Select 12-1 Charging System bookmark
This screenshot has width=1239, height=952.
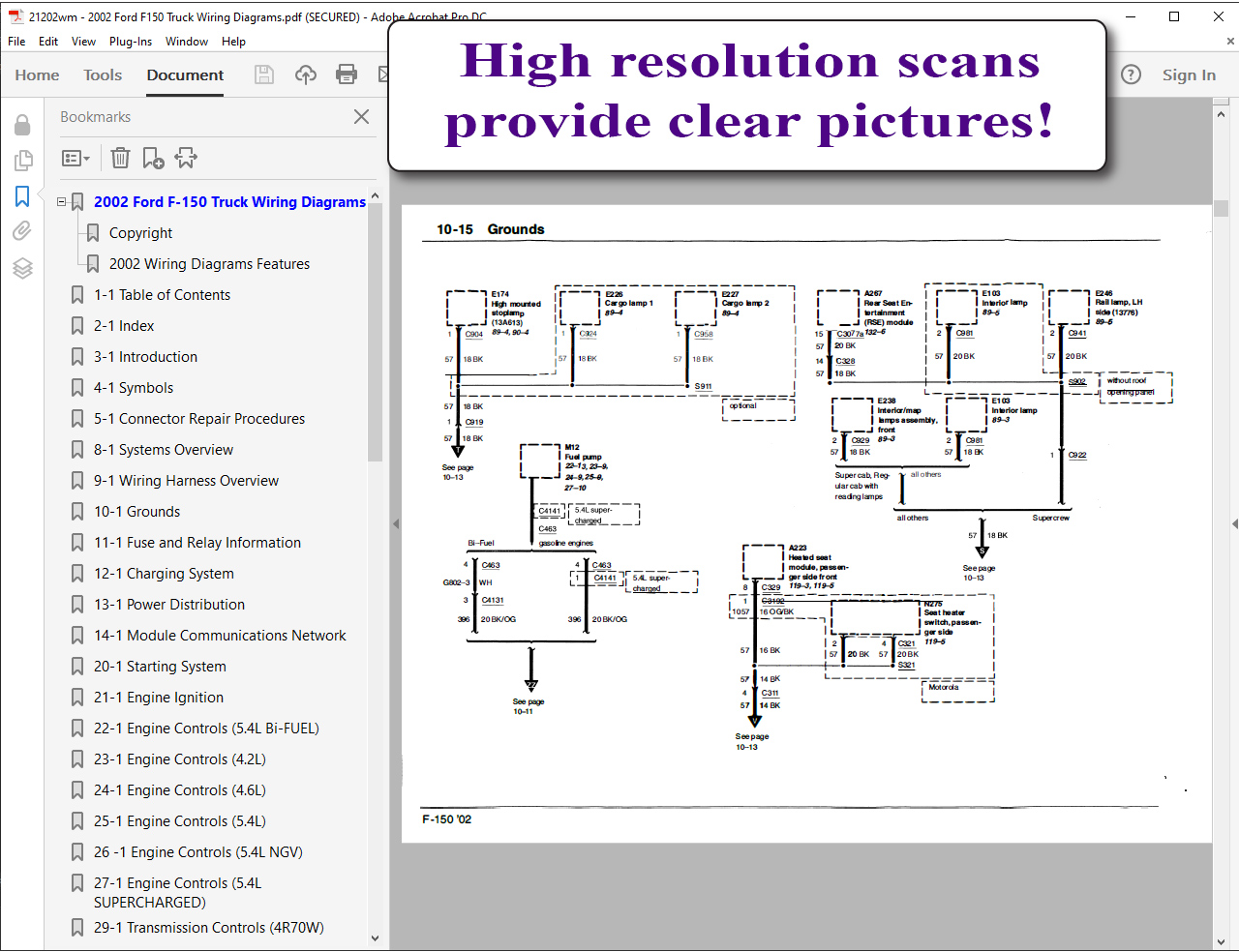point(164,574)
